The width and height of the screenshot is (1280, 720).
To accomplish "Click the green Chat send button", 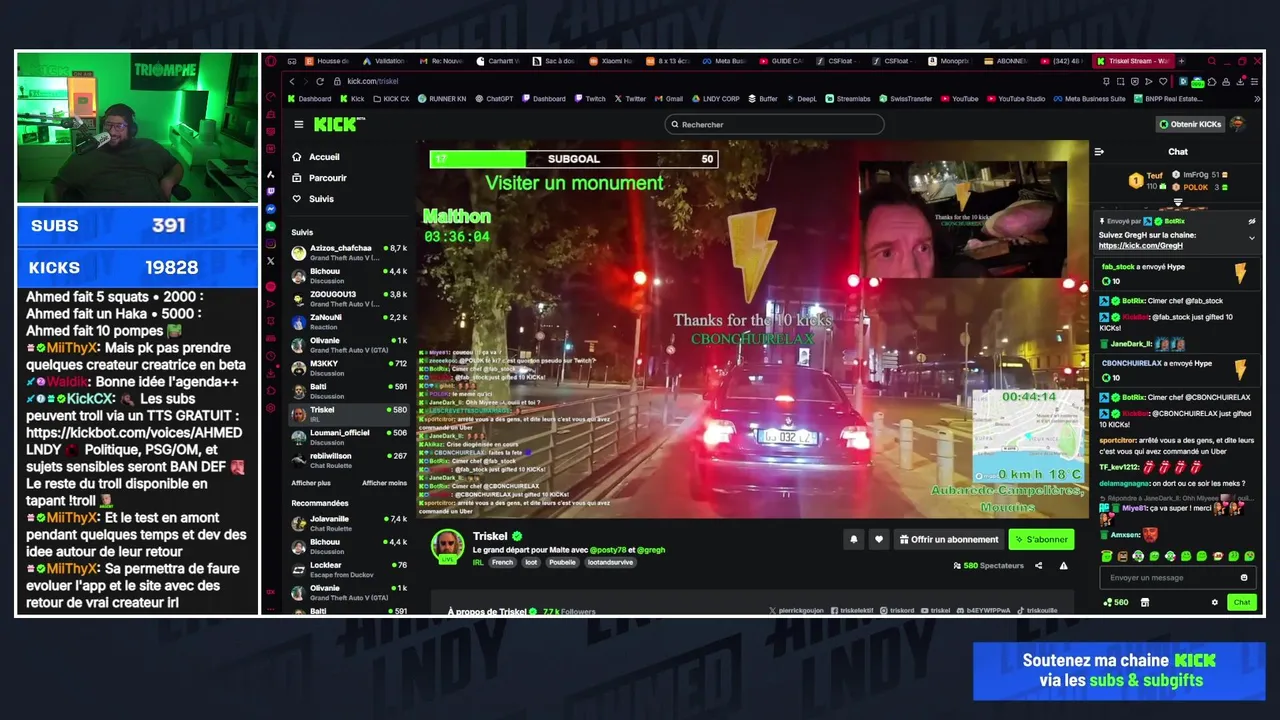I will [1242, 602].
